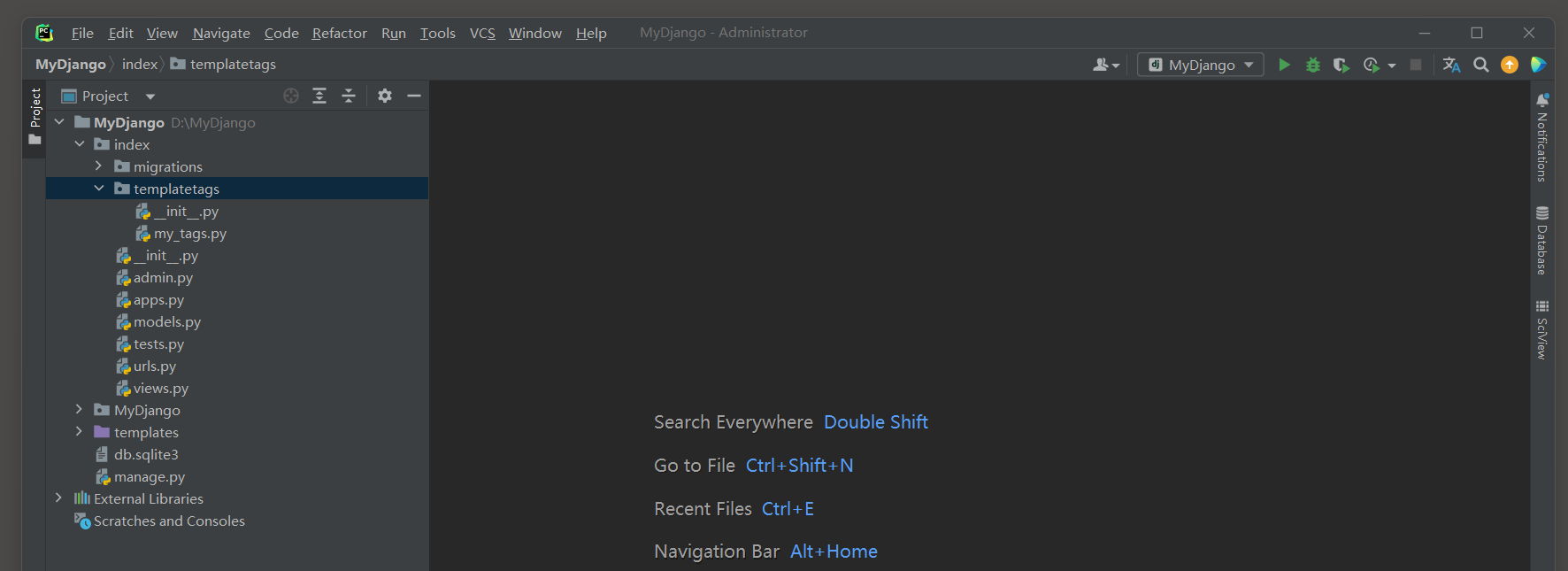Run the MyDjango configuration with play button
The width and height of the screenshot is (1568, 571).
click(1284, 65)
